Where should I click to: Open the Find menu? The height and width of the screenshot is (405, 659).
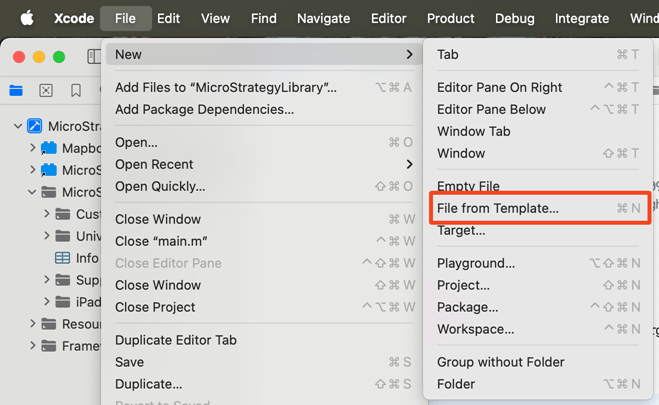pos(264,18)
